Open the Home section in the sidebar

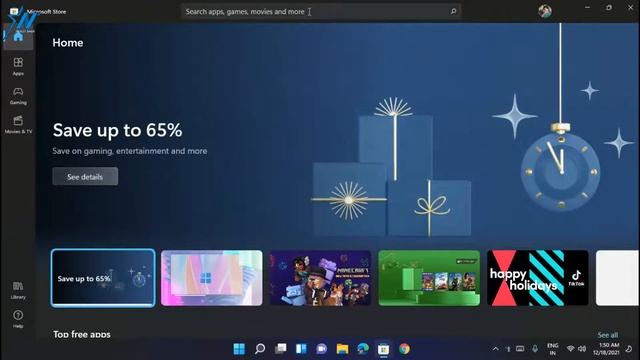pyautogui.click(x=18, y=37)
